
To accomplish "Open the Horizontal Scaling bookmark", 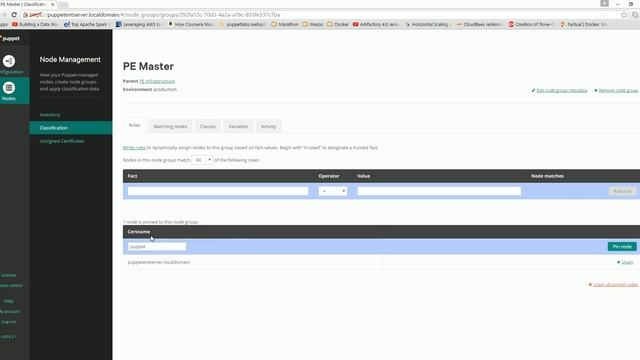I will (428, 24).
